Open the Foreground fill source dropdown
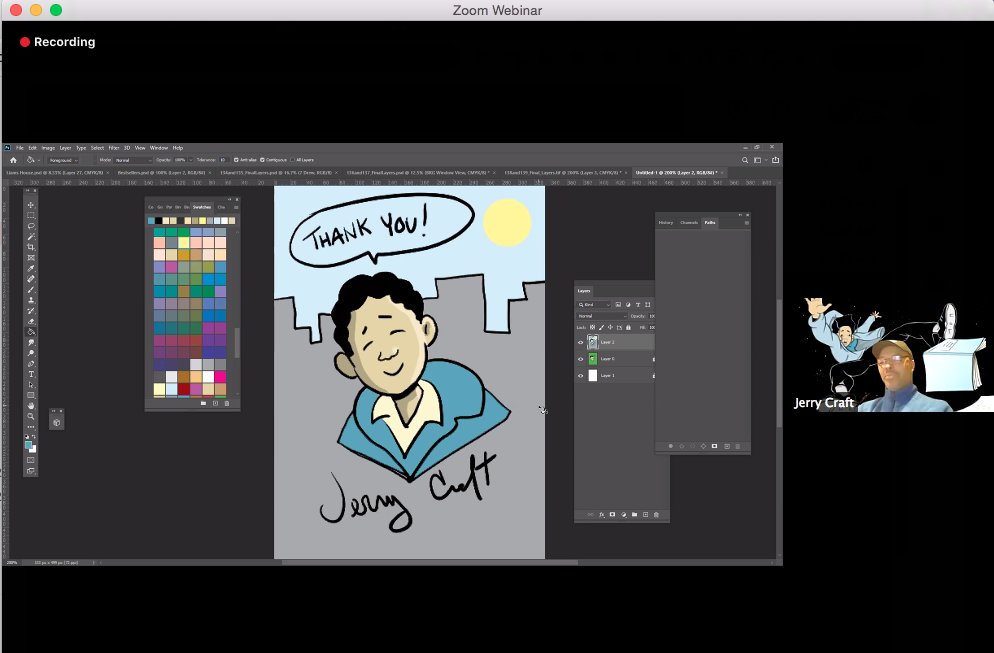The height and width of the screenshot is (653, 994). click(63, 160)
